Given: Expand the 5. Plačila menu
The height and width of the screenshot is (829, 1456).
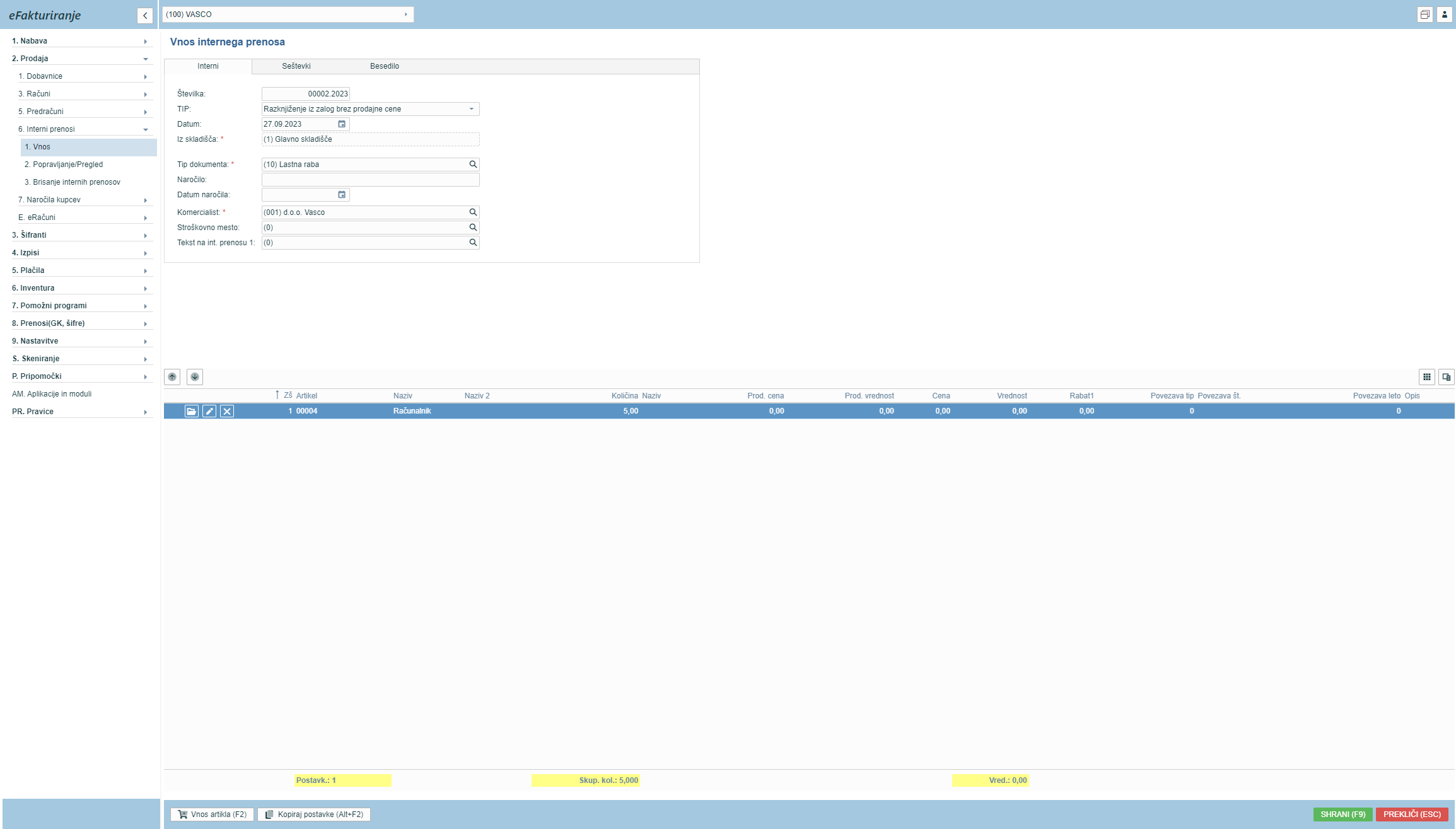Looking at the screenshot, I should click(82, 270).
